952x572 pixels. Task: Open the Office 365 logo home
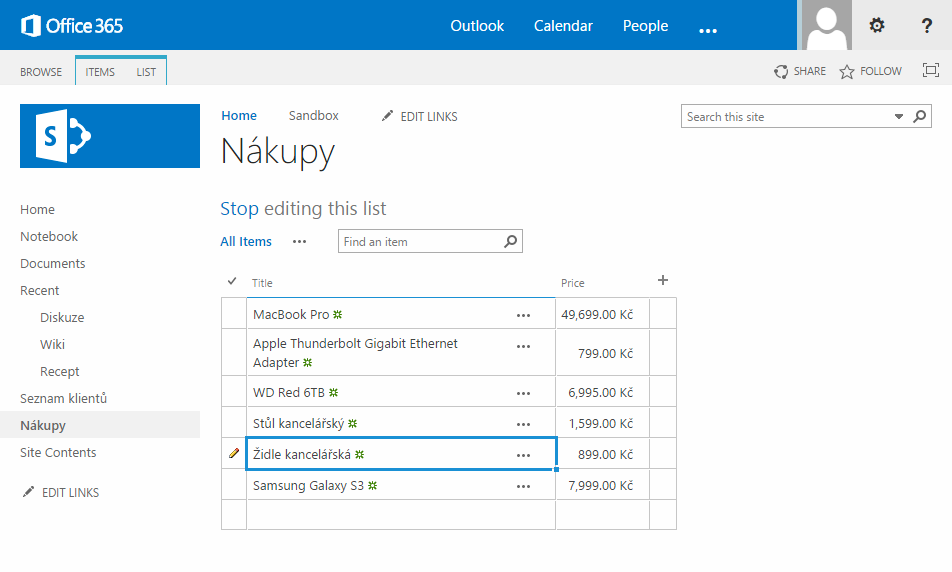coord(72,26)
